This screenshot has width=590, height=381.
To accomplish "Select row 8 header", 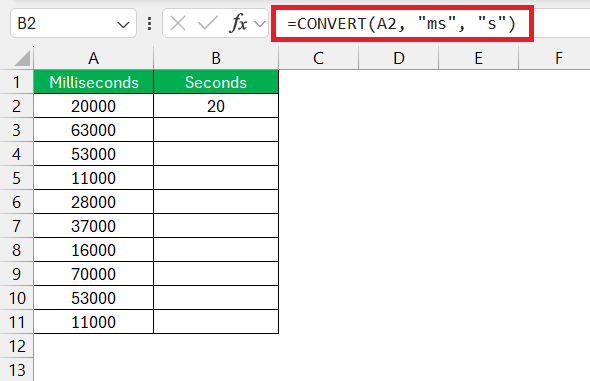I will click(x=16, y=250).
